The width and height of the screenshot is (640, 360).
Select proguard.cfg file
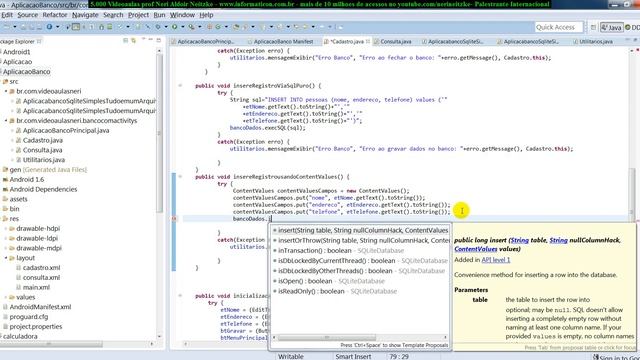[x=29, y=317]
